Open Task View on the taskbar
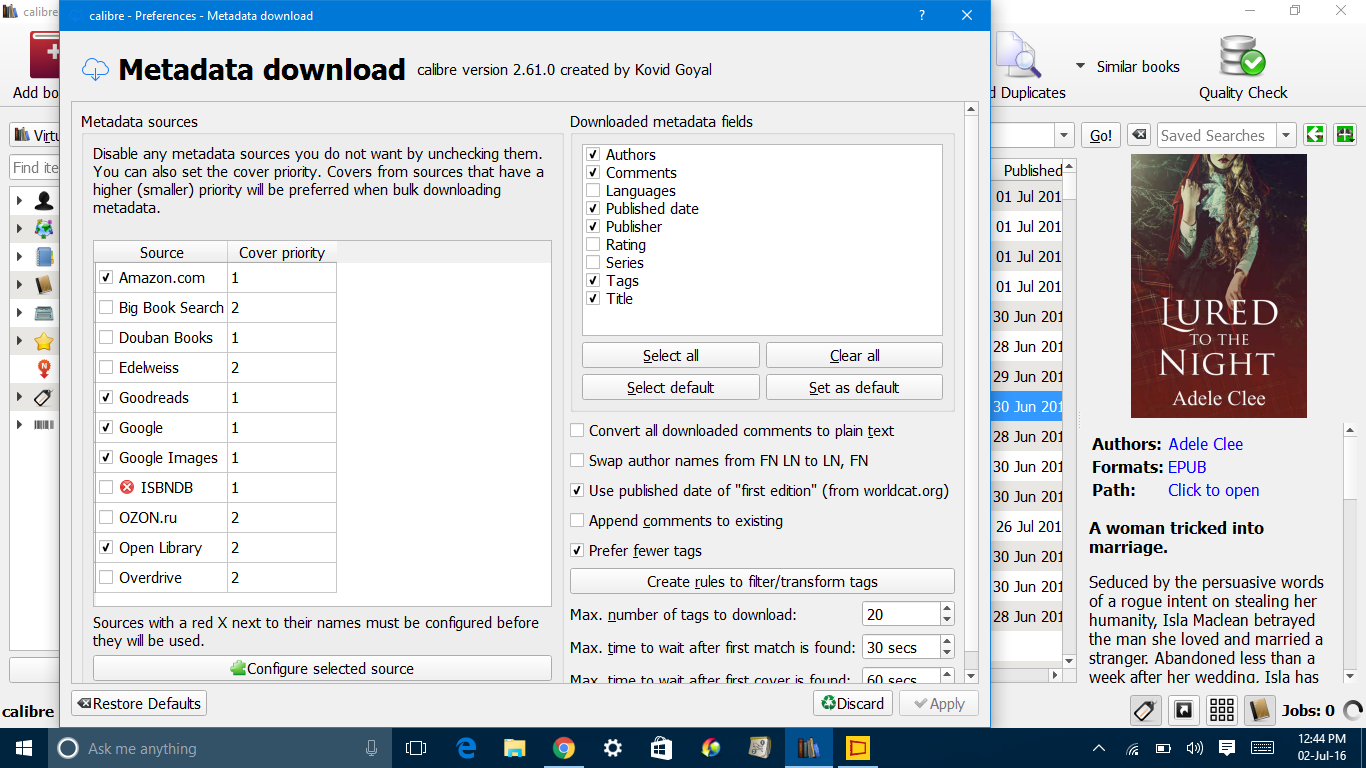Image resolution: width=1366 pixels, height=768 pixels. tap(416, 748)
